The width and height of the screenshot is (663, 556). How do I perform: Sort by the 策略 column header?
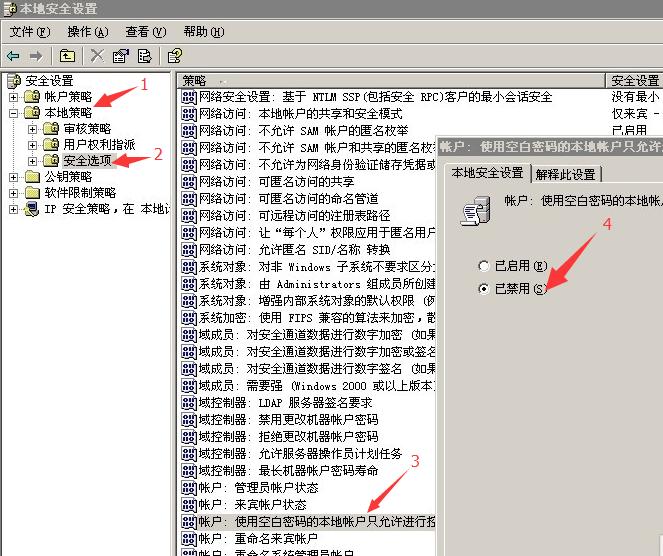pos(391,80)
